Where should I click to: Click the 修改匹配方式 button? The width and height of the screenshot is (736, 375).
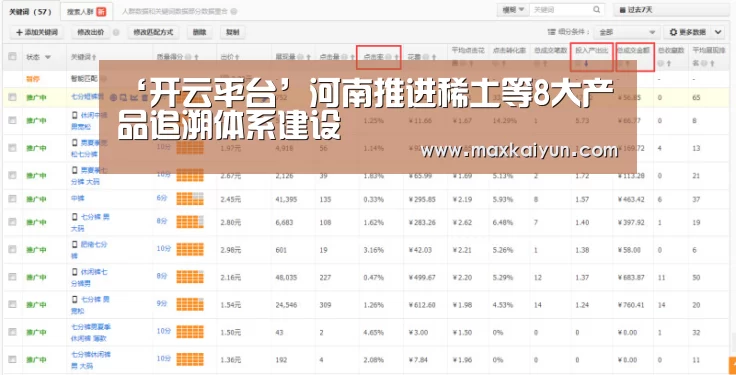pos(153,32)
